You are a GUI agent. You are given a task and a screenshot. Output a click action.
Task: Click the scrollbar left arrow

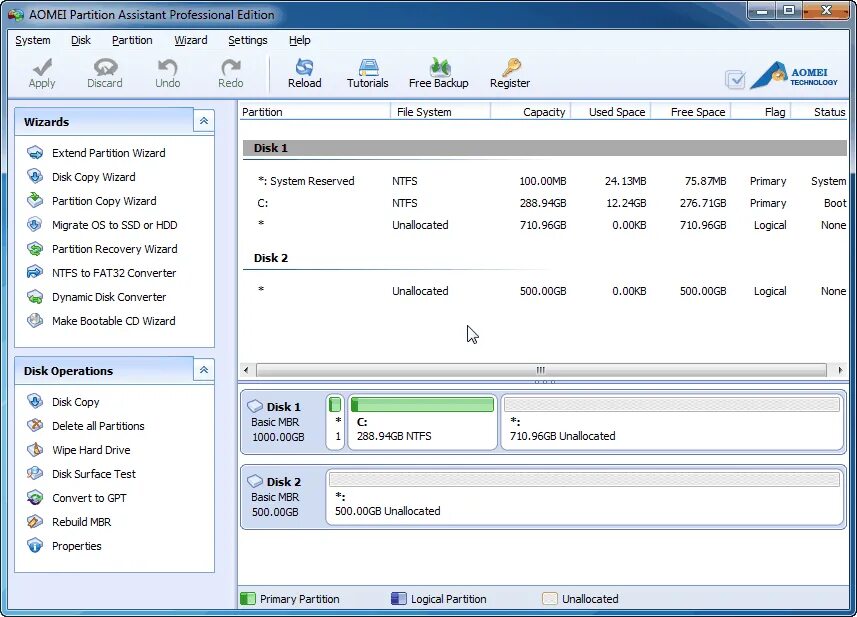click(246, 370)
